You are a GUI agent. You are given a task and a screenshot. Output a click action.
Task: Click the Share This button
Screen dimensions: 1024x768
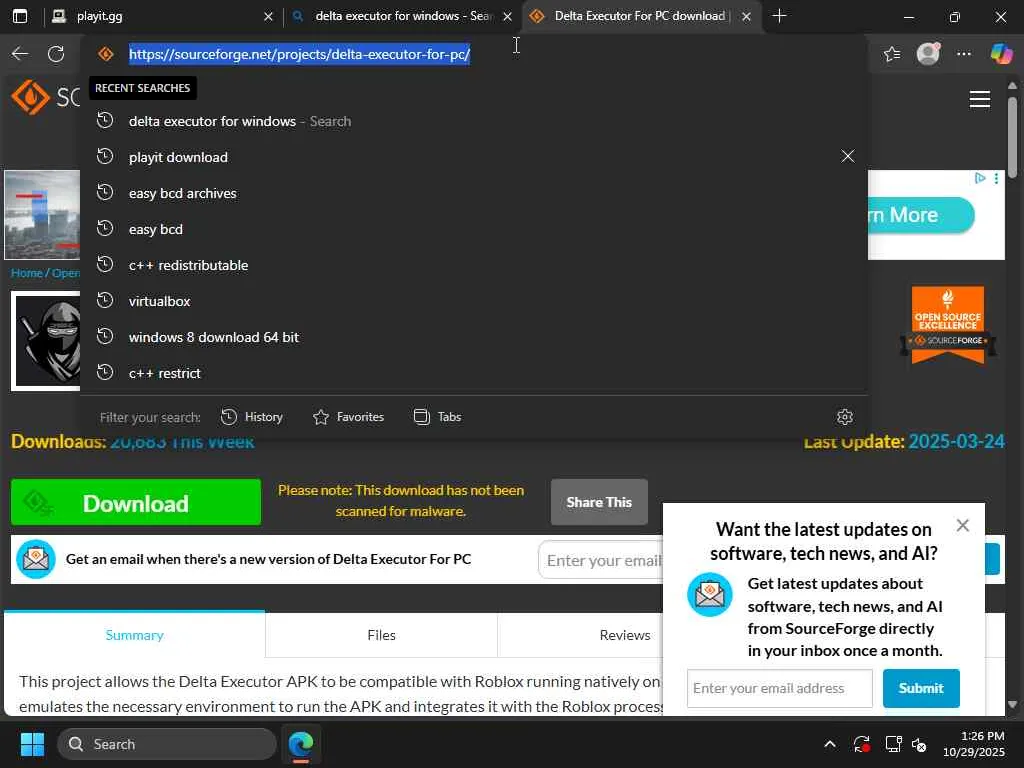[x=599, y=502]
